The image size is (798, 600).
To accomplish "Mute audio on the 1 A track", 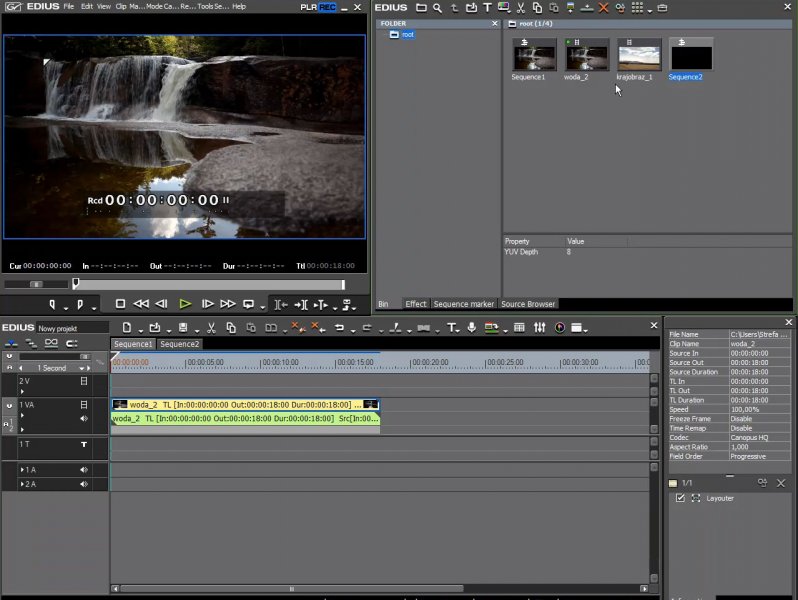I will (x=84, y=469).
